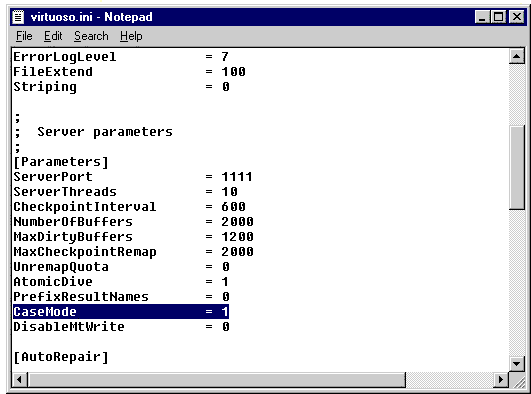The image size is (531, 394).
Task: Click the ErrorLogLevel line
Action: 121,57
